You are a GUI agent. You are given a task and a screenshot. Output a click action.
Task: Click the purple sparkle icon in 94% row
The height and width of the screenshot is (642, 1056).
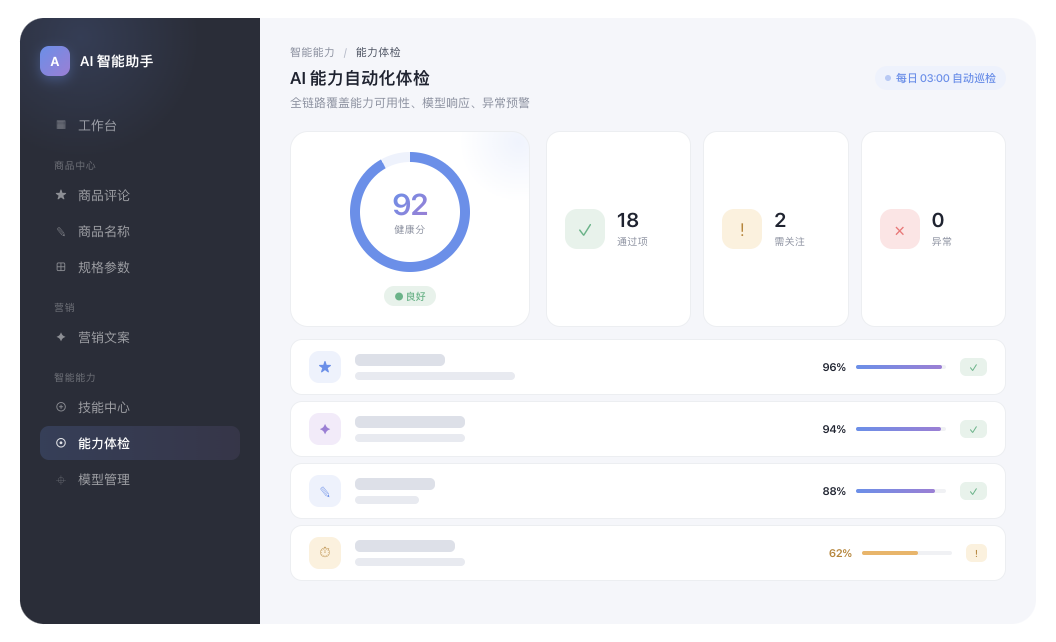[325, 429]
